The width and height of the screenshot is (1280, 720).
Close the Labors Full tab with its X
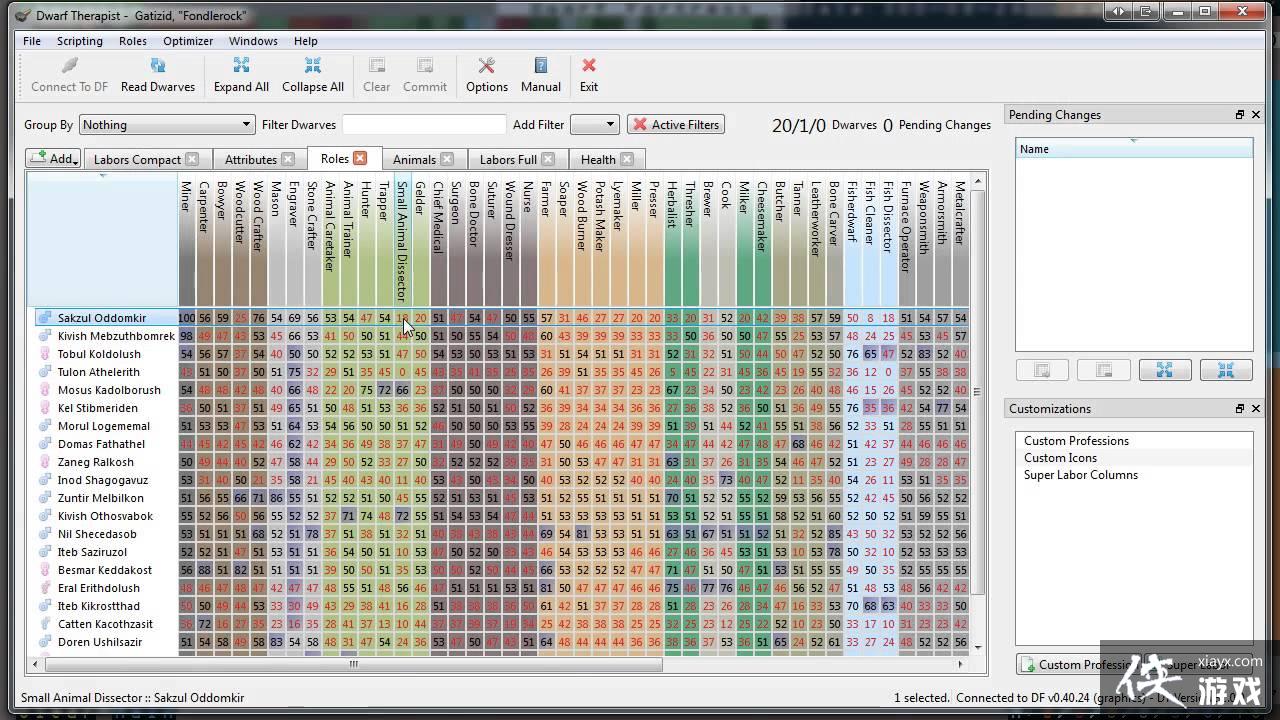point(548,159)
